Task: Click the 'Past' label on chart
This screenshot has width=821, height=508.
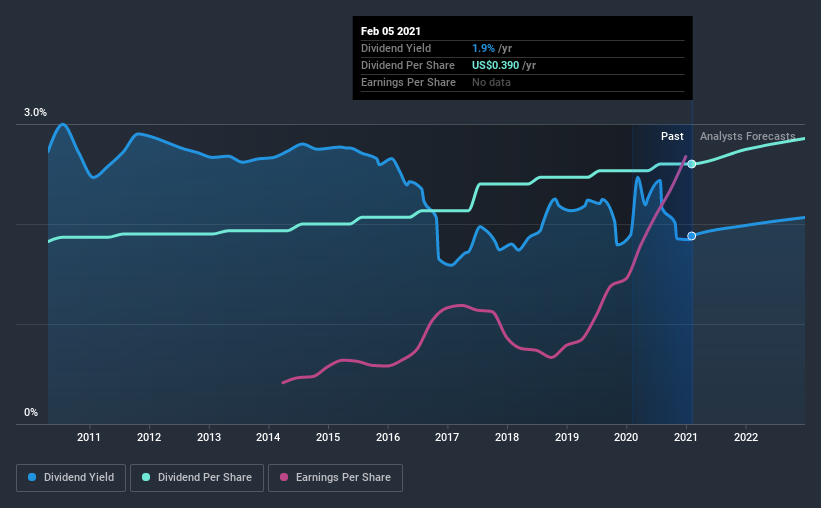Action: tap(672, 136)
